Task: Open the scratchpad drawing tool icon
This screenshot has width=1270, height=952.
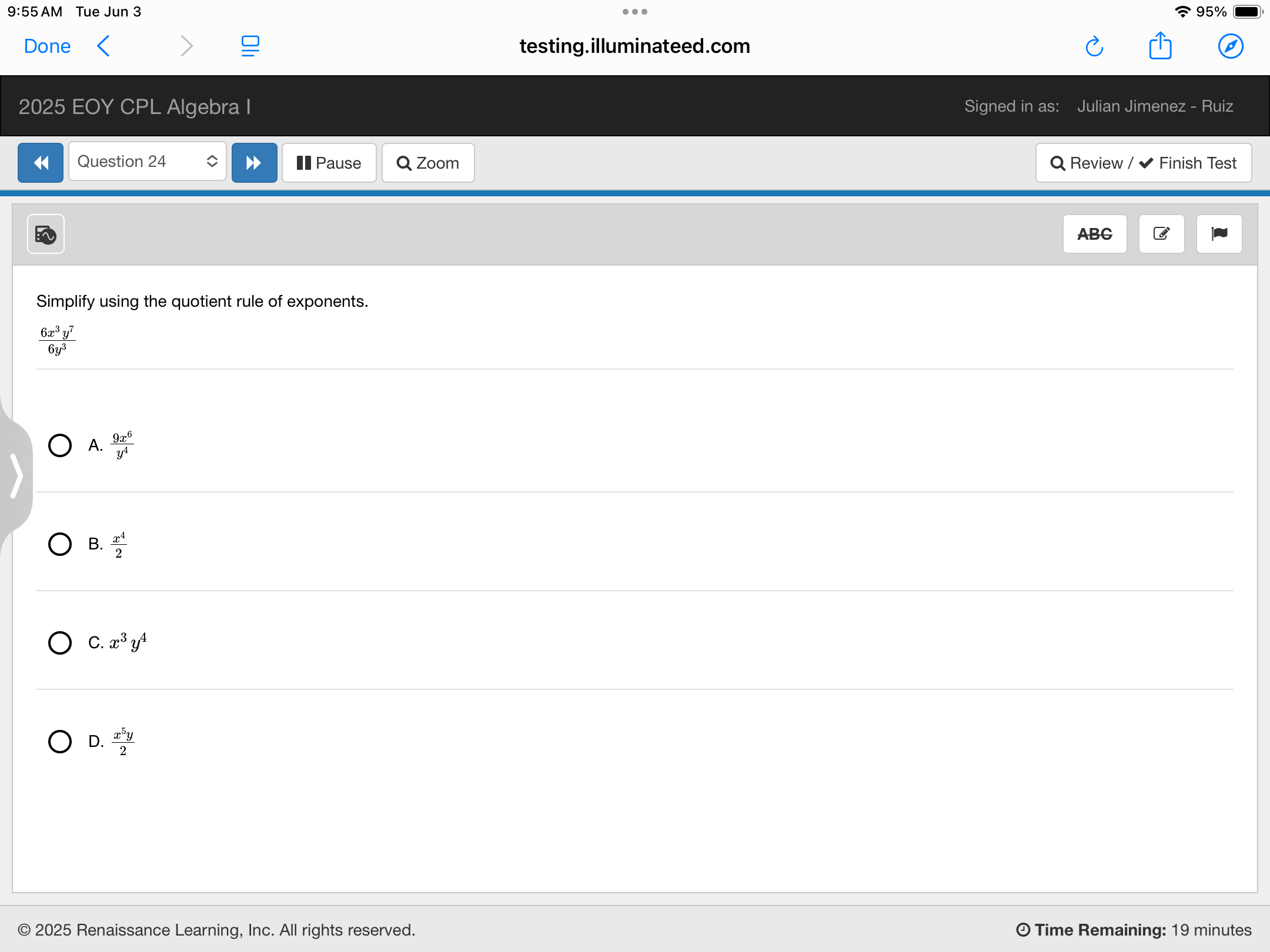Action: click(46, 234)
